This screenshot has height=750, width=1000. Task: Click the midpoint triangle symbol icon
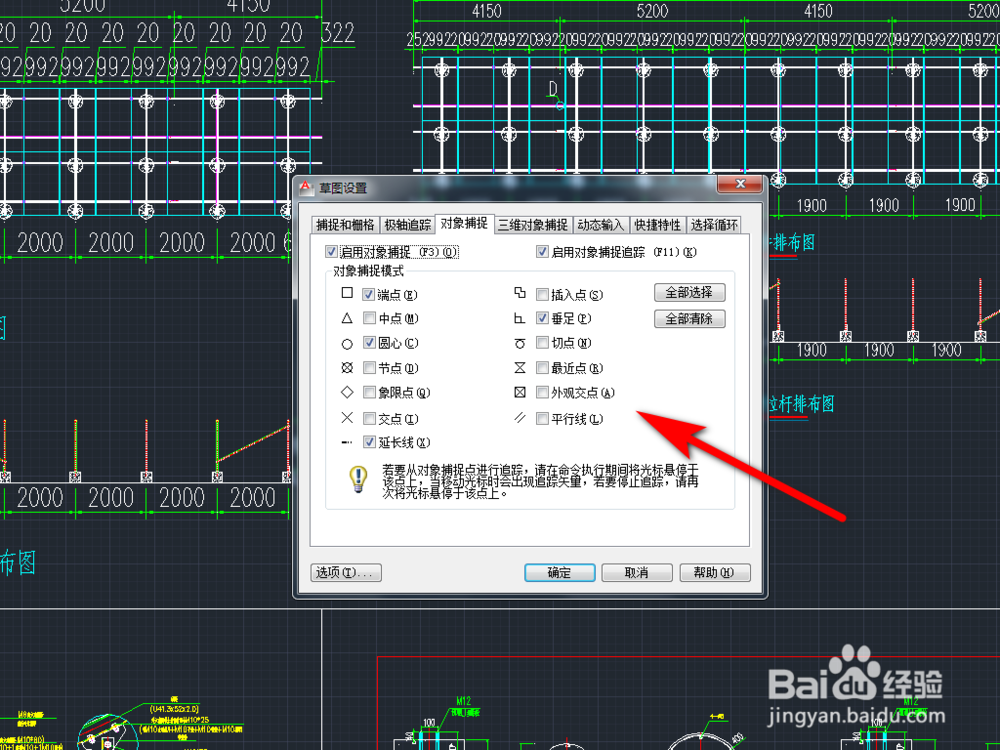point(347,318)
